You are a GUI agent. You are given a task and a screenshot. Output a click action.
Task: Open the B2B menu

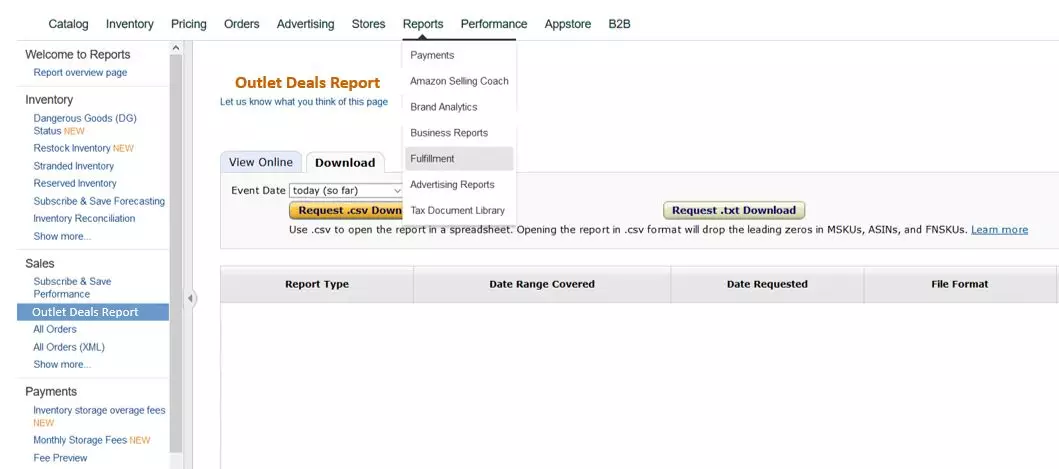point(619,24)
